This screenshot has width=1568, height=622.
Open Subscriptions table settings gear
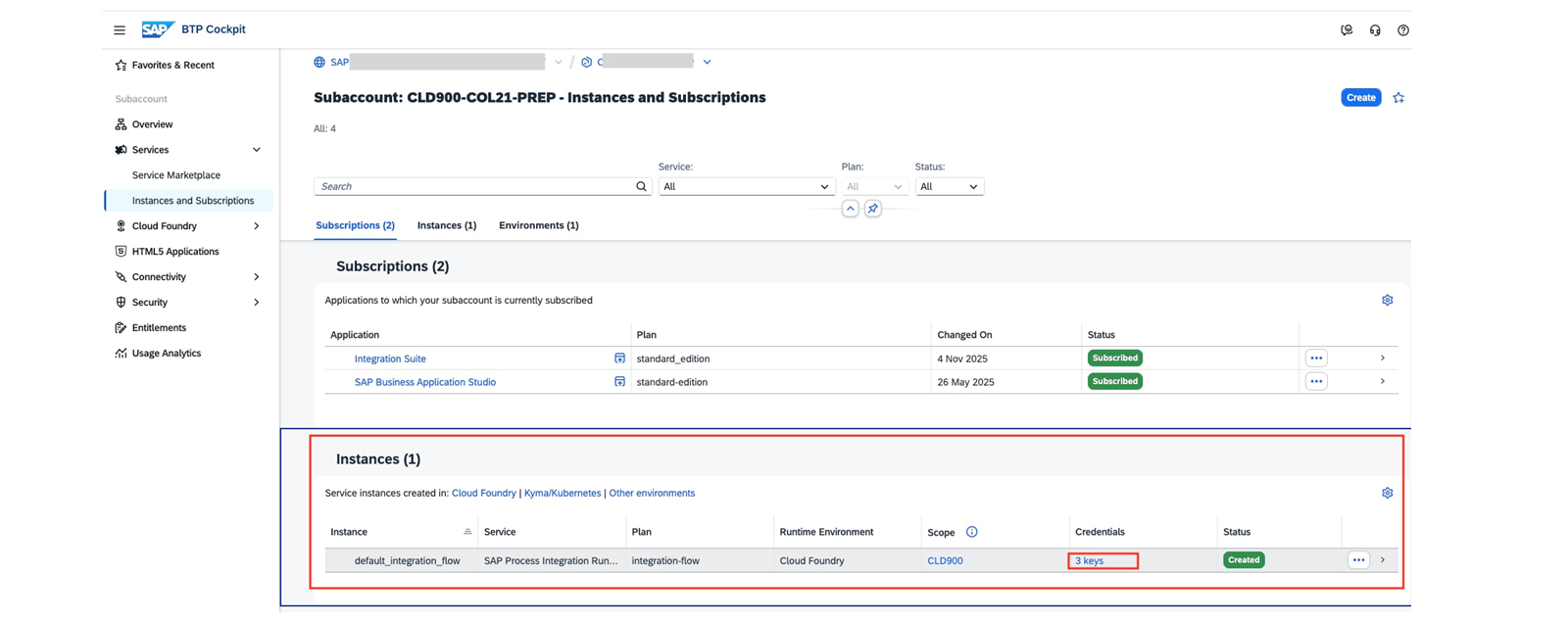click(x=1387, y=301)
